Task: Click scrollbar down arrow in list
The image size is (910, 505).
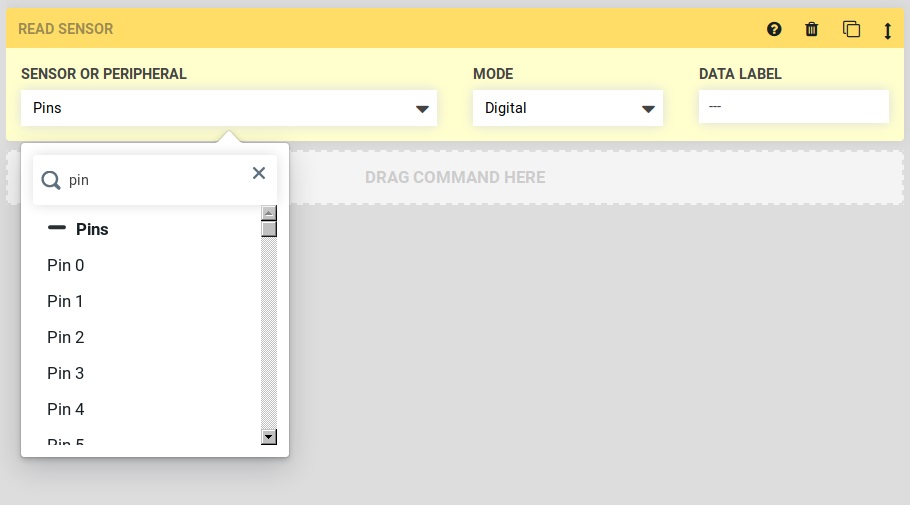Action: coord(268,437)
